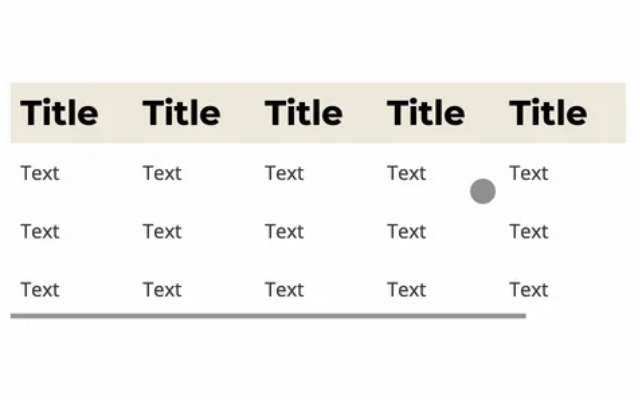Screen dimensions: 640x402
Task: Select the fourth column Title header
Action: pos(425,113)
